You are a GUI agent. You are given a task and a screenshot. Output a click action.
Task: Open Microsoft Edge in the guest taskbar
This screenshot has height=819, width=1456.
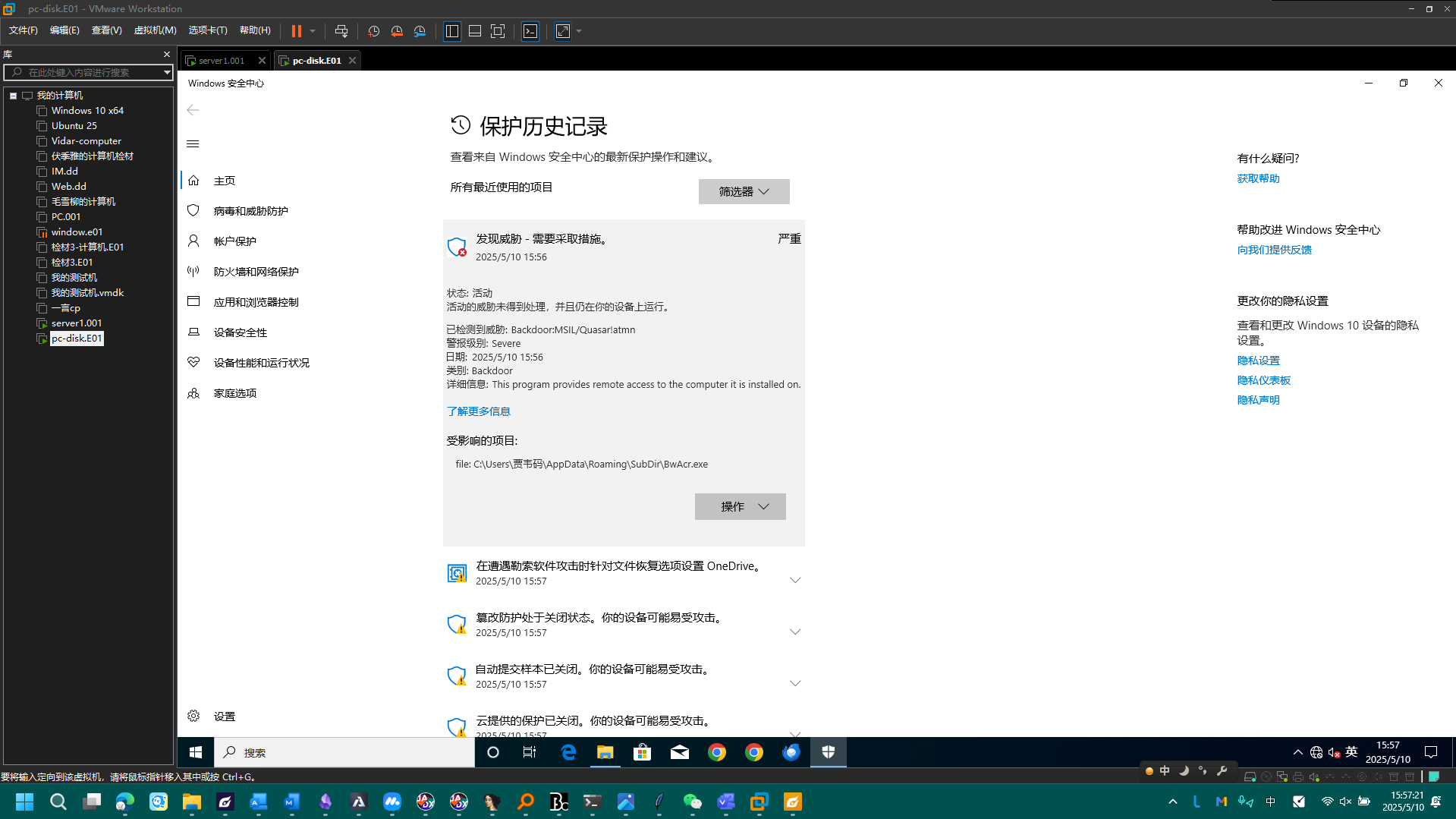tap(568, 752)
